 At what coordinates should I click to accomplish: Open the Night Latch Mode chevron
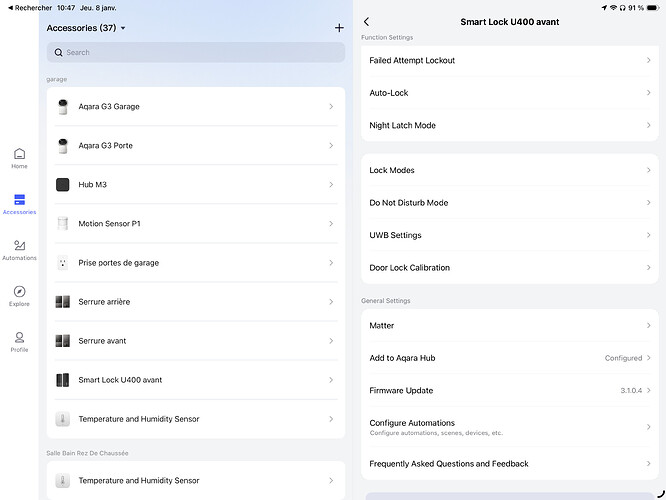(648, 126)
